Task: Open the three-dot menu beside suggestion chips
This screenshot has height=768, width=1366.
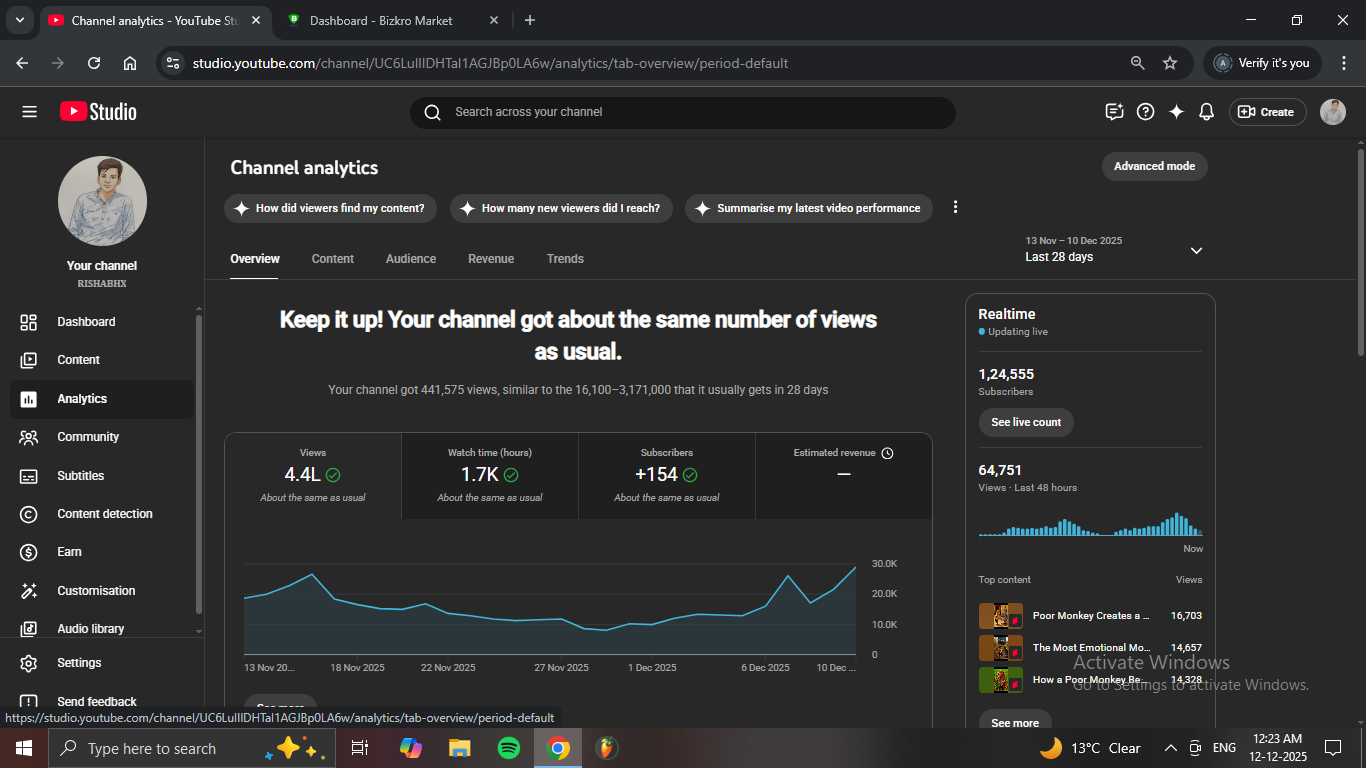Action: point(955,207)
